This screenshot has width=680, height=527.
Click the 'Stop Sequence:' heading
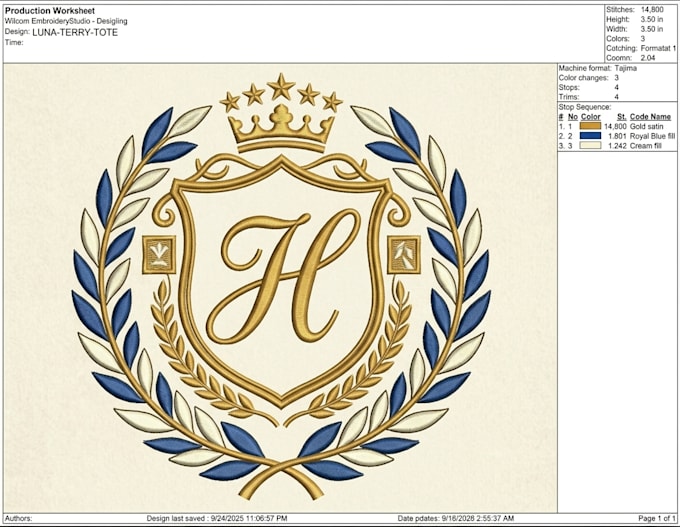coord(585,107)
